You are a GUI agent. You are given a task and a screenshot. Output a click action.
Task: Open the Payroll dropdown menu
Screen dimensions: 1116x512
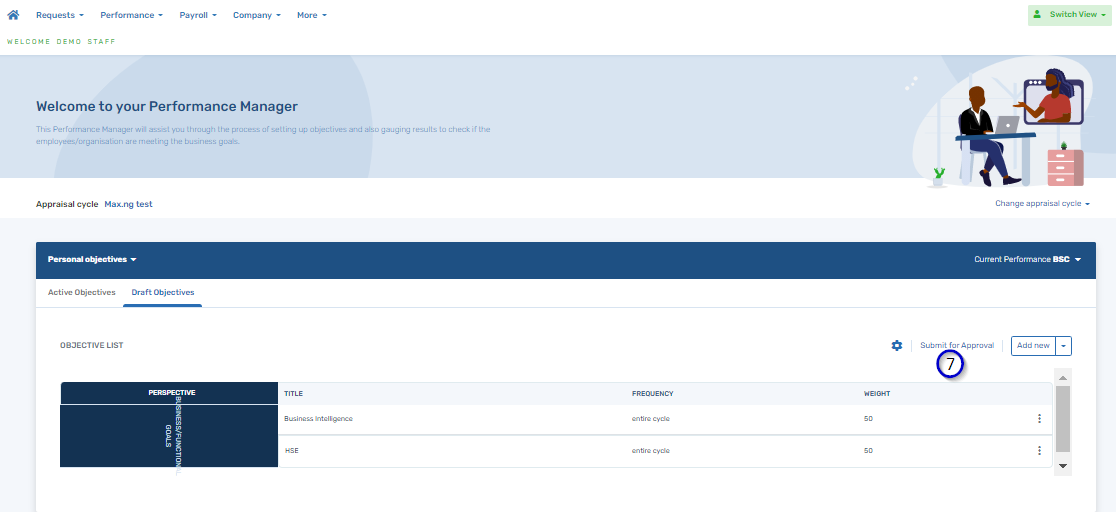198,15
